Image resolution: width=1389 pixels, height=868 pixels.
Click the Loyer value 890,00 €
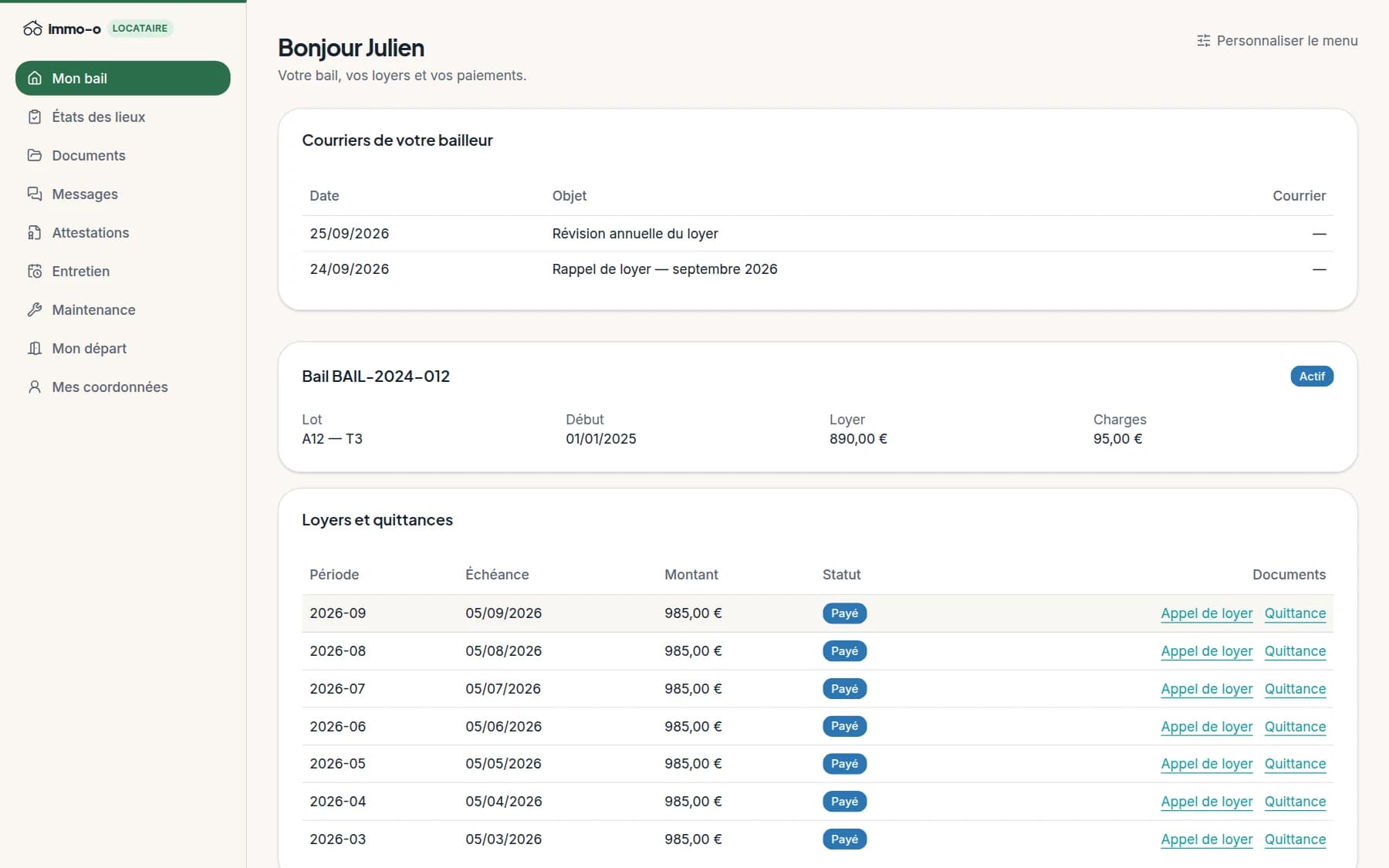(x=858, y=439)
